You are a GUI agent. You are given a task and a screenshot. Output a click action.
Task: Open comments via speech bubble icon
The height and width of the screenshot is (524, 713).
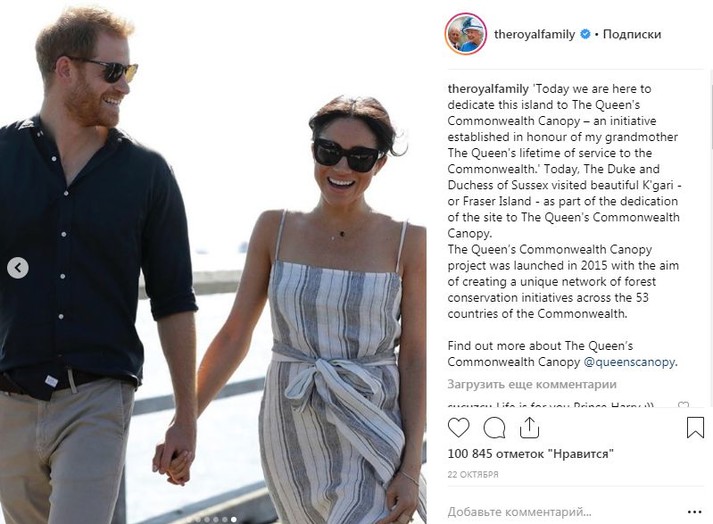[494, 428]
